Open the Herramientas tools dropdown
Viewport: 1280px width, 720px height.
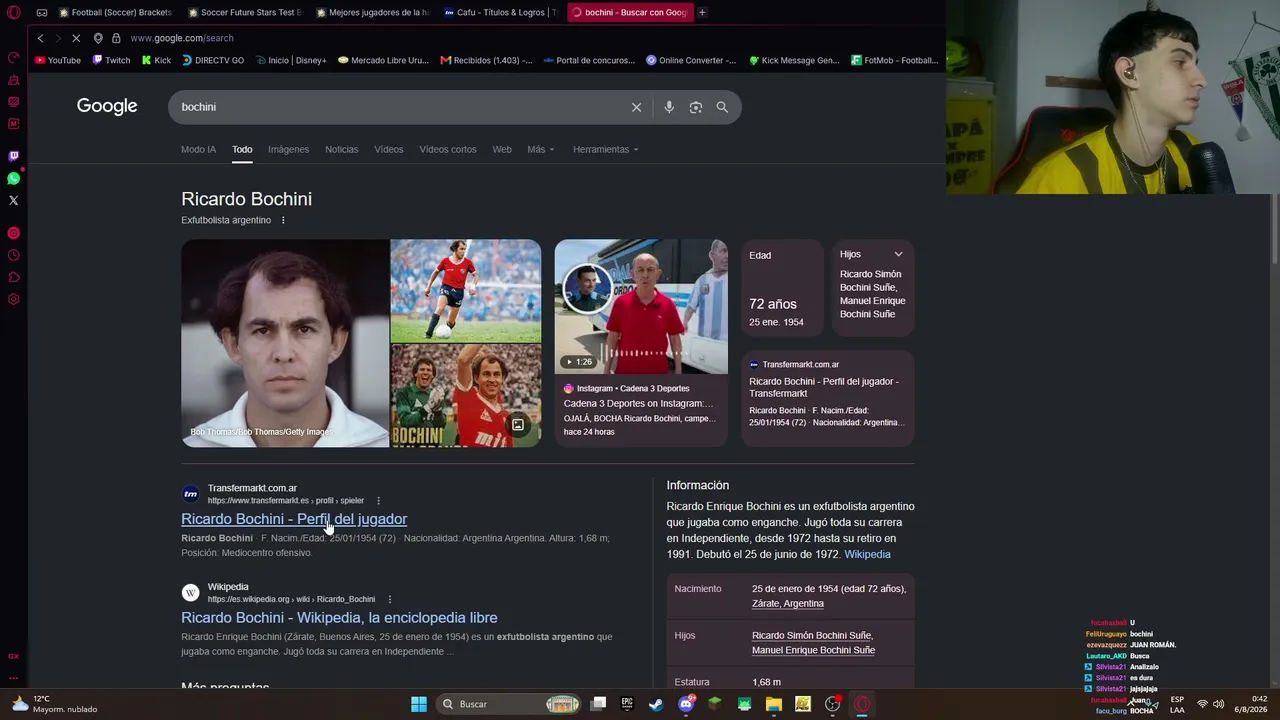pos(606,149)
